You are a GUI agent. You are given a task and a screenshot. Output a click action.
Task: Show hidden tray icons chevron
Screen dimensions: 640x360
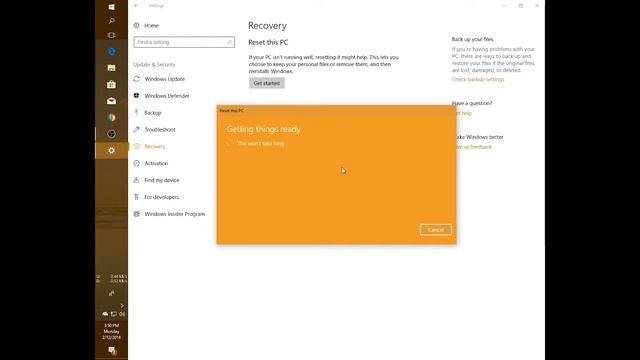[122, 305]
